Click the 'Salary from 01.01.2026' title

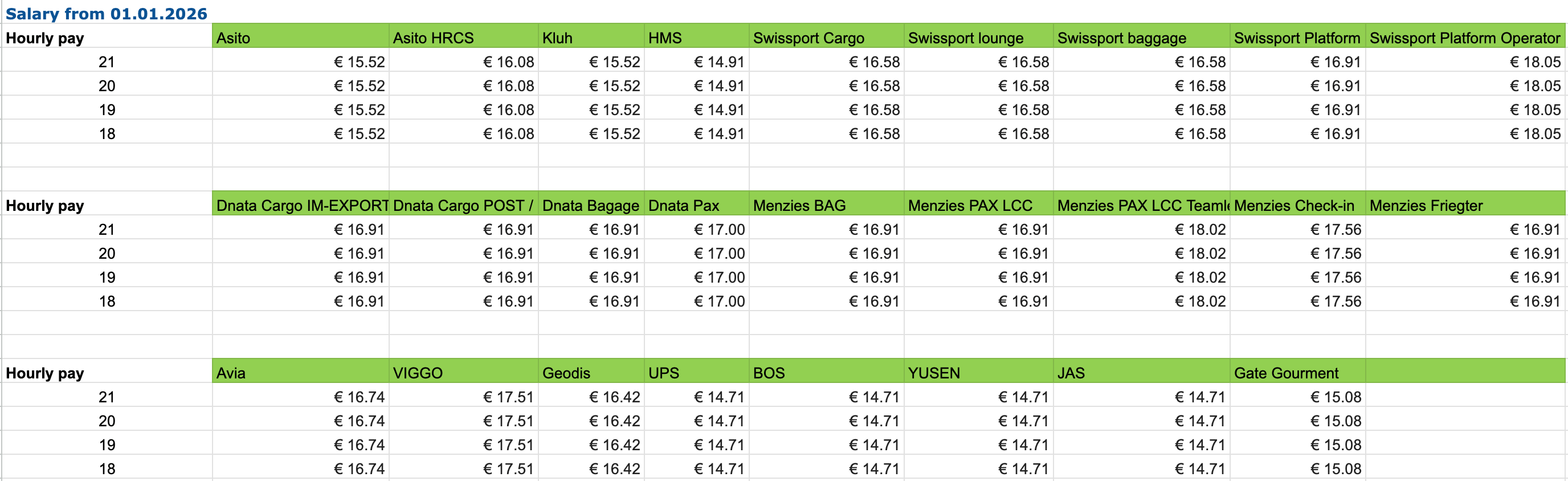[107, 14]
